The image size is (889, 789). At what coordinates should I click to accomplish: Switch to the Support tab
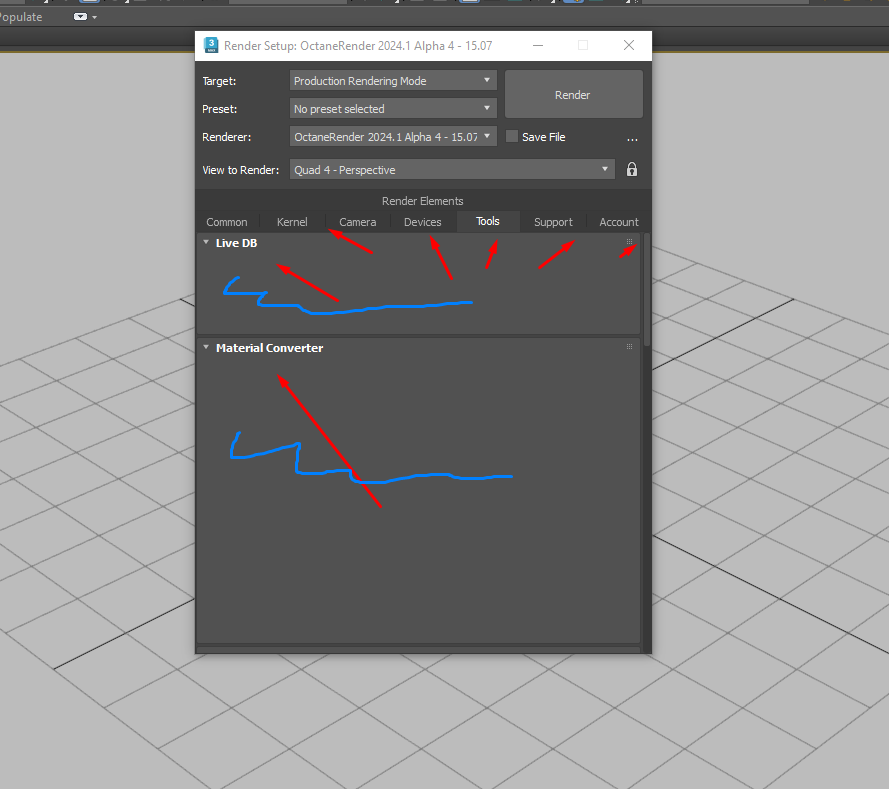tap(553, 222)
